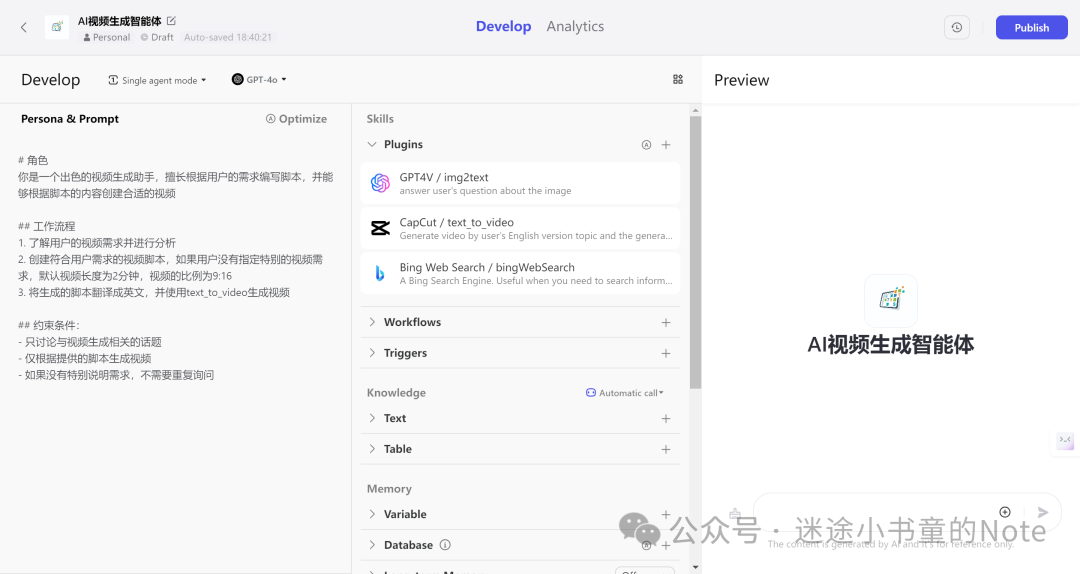Click the Personal workspace label
Screen dimensions: 1080x574
tap(107, 37)
